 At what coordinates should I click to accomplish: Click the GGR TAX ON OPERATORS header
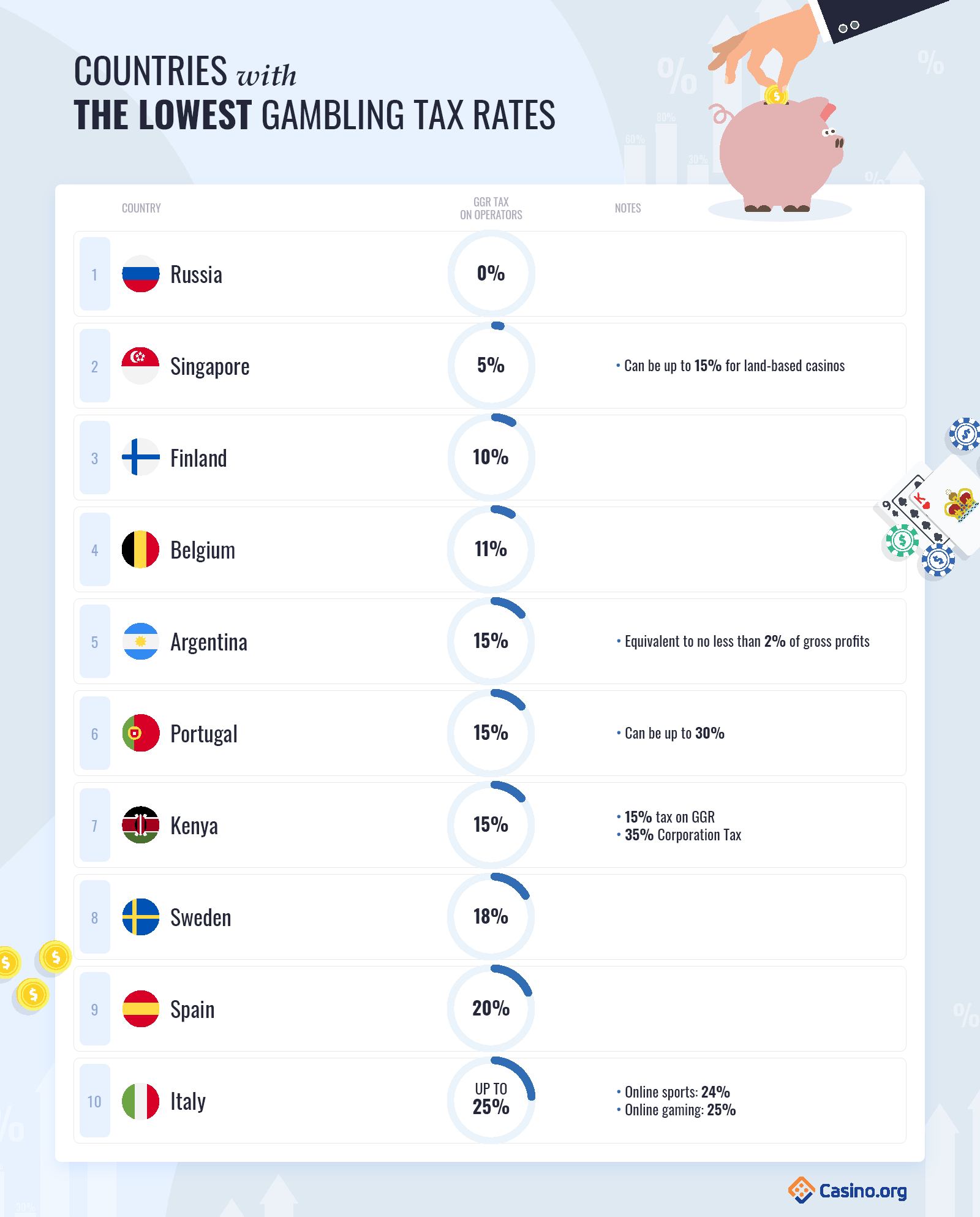point(491,208)
